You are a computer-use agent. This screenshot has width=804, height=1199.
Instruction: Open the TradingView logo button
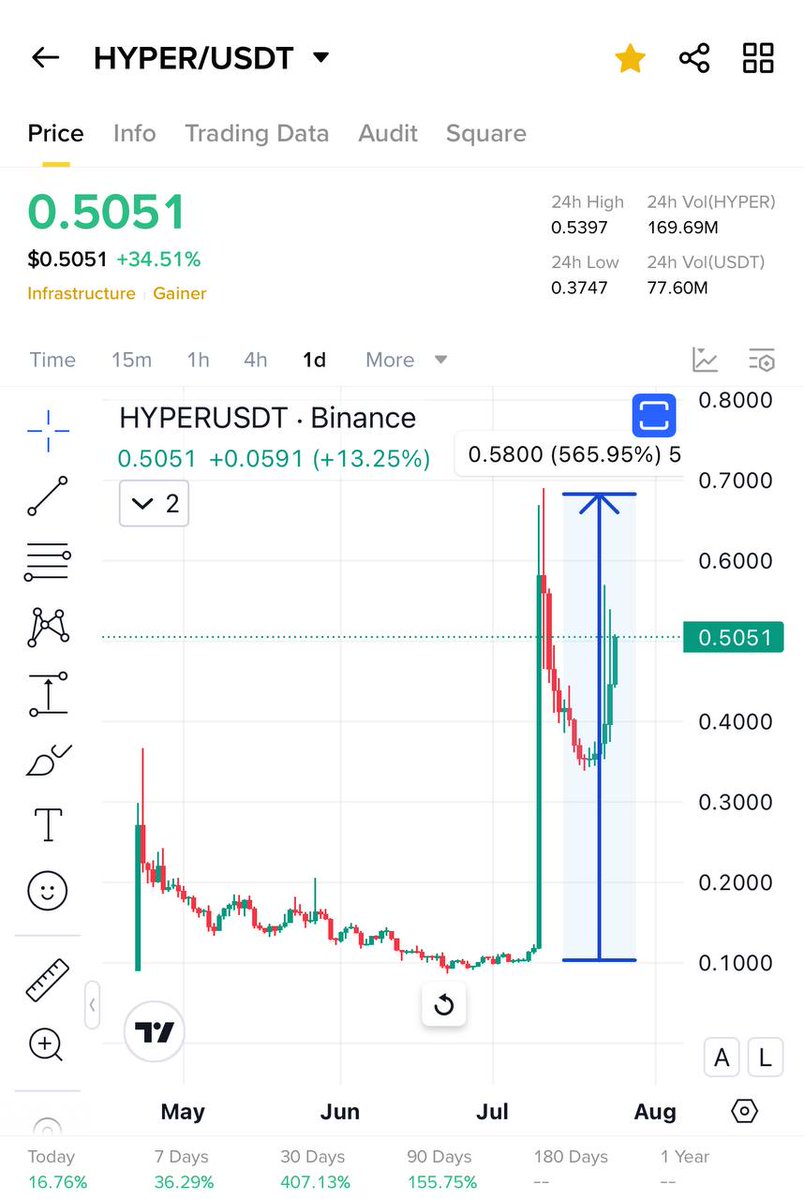tap(154, 1032)
